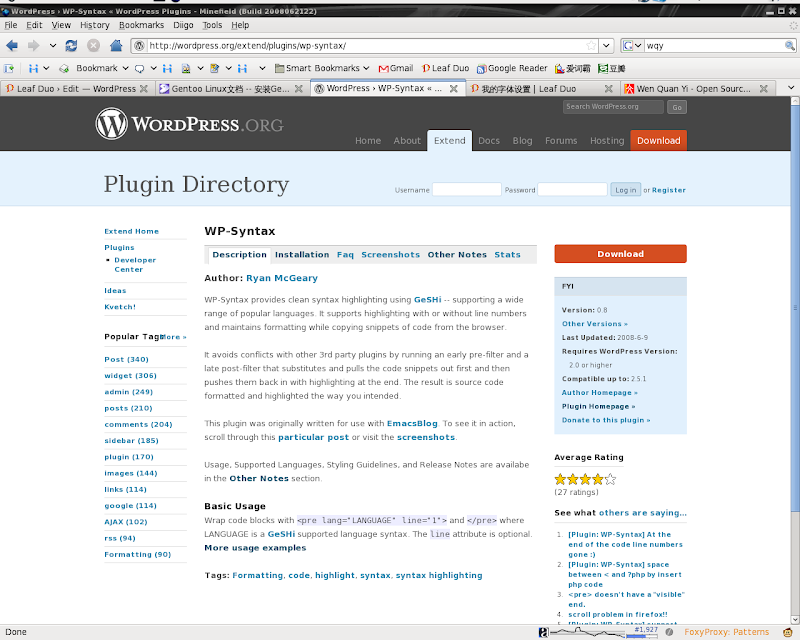Viewport: 800px width, 640px height.
Task: Open the list all tabs dropdown
Action: click(791, 88)
